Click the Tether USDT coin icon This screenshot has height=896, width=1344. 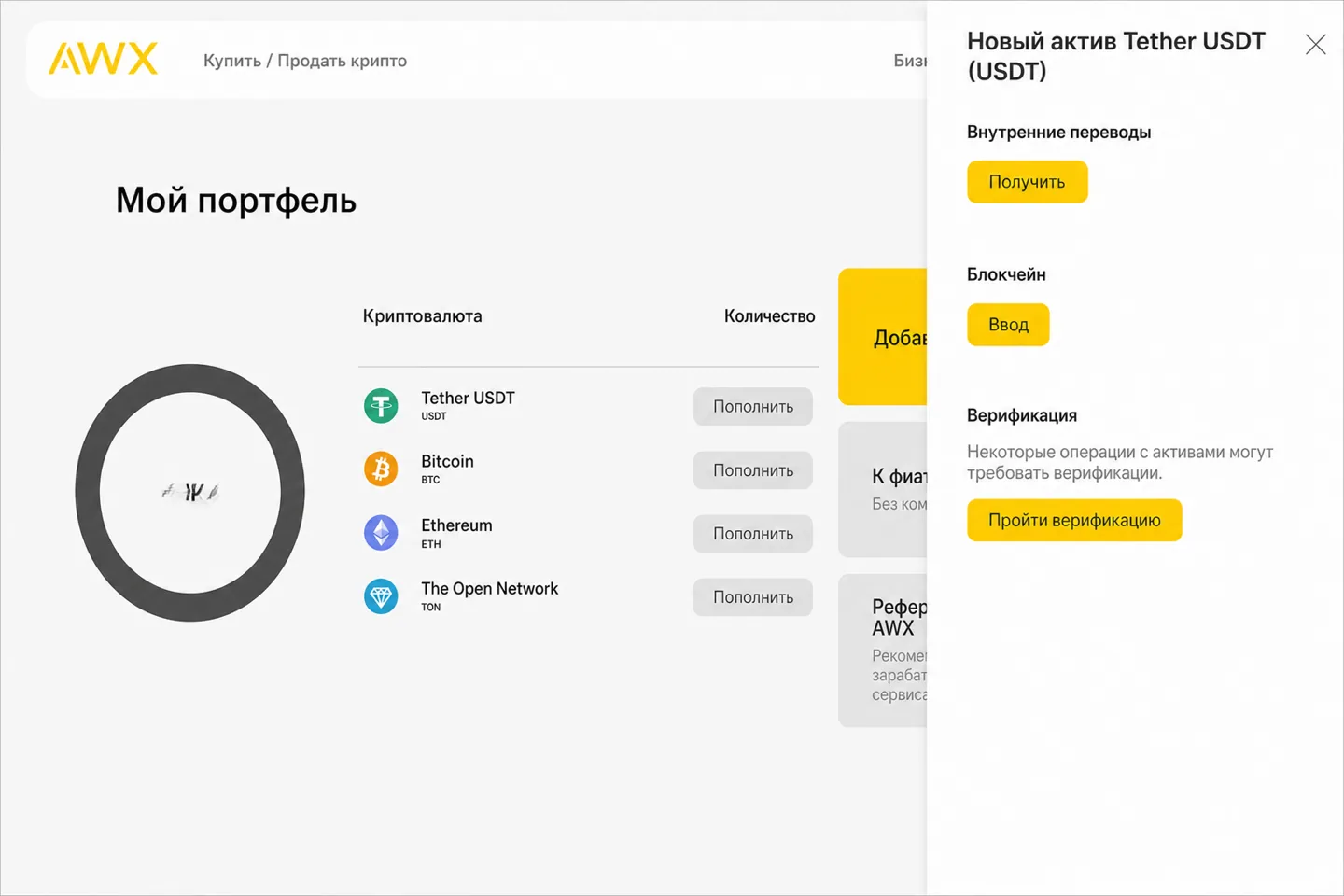point(381,406)
